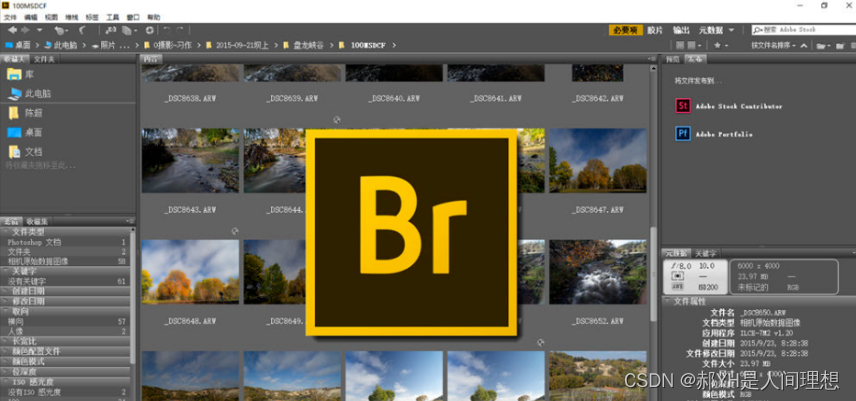Select the 内容 panel tab

coord(151,59)
